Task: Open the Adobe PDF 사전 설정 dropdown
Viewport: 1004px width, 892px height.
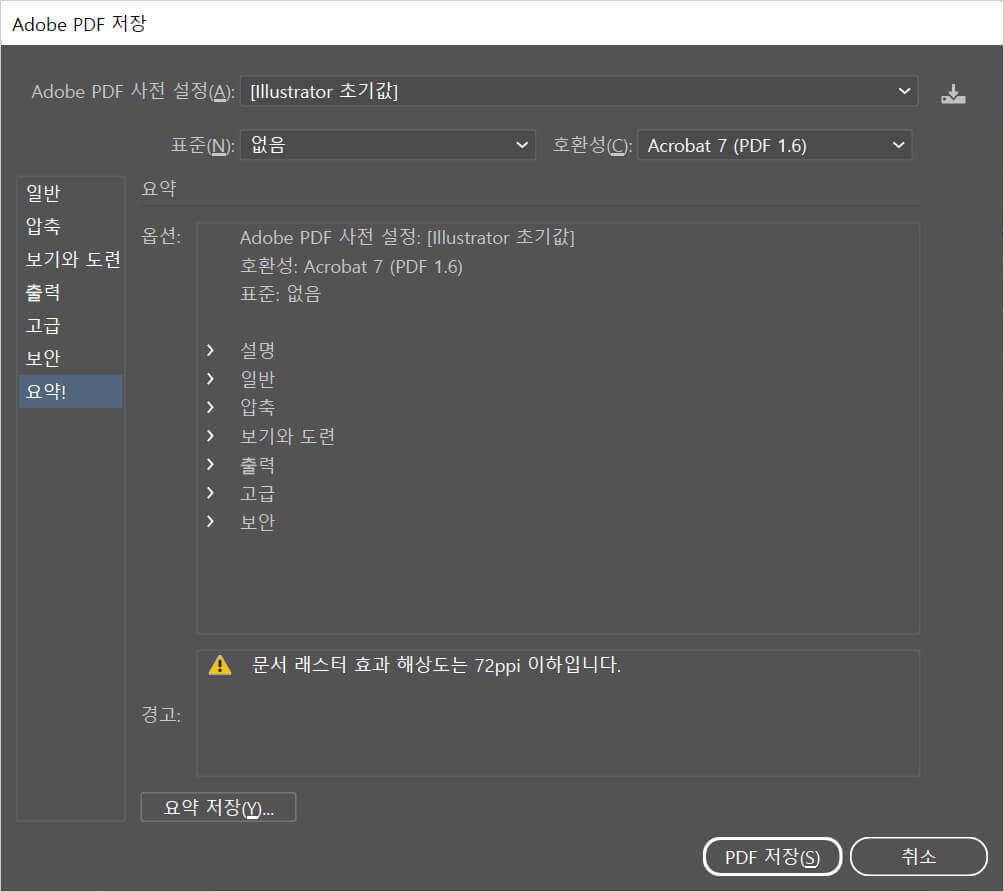Action: [x=579, y=91]
